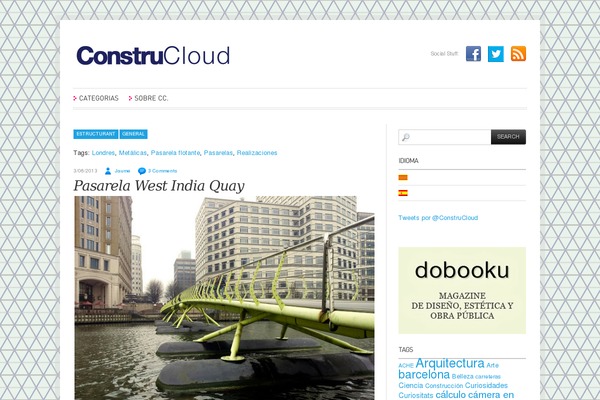
Task: Select the Arquitectura tag in cloud
Action: click(450, 363)
